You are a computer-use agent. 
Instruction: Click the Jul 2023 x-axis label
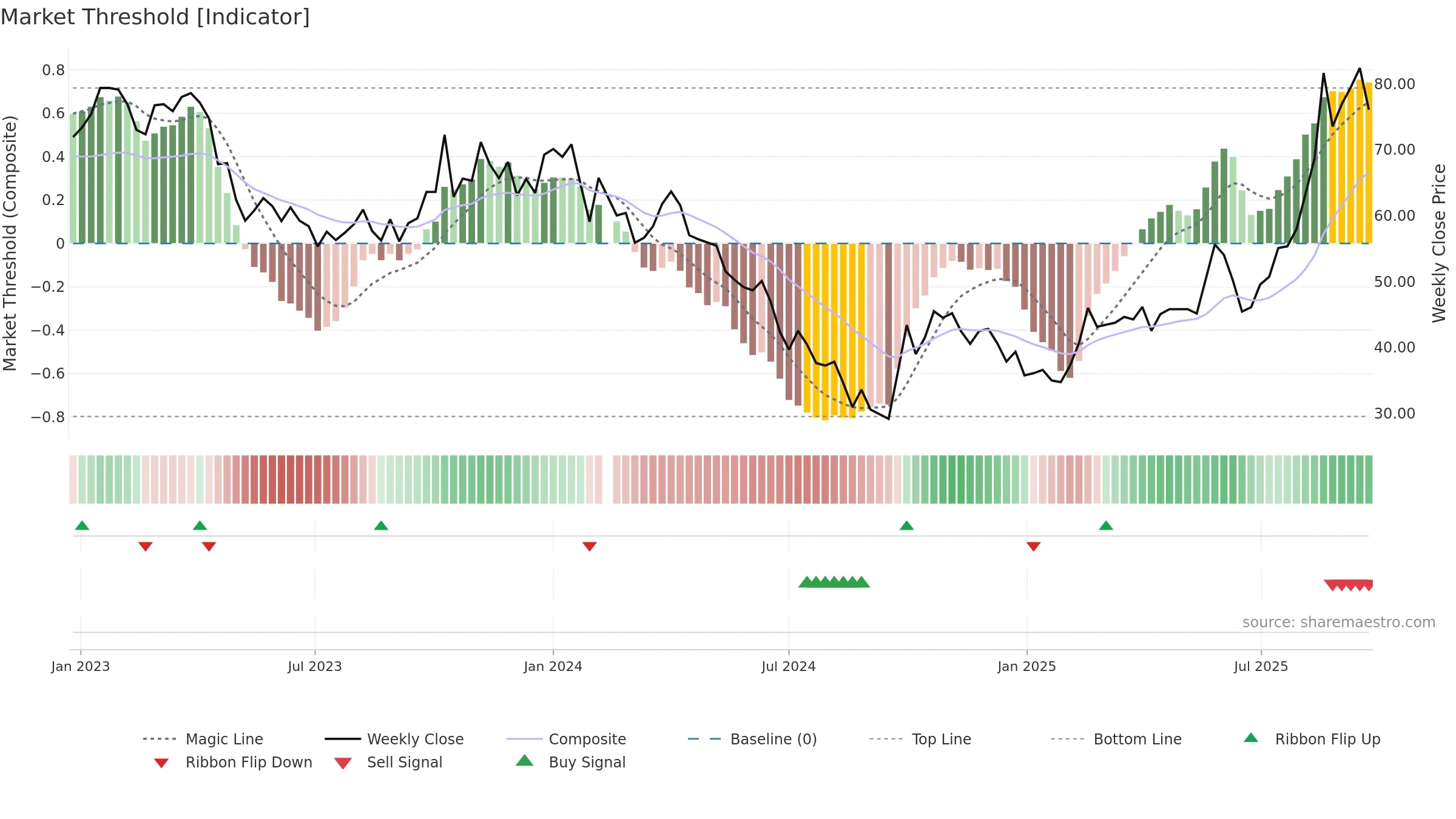[x=315, y=666]
